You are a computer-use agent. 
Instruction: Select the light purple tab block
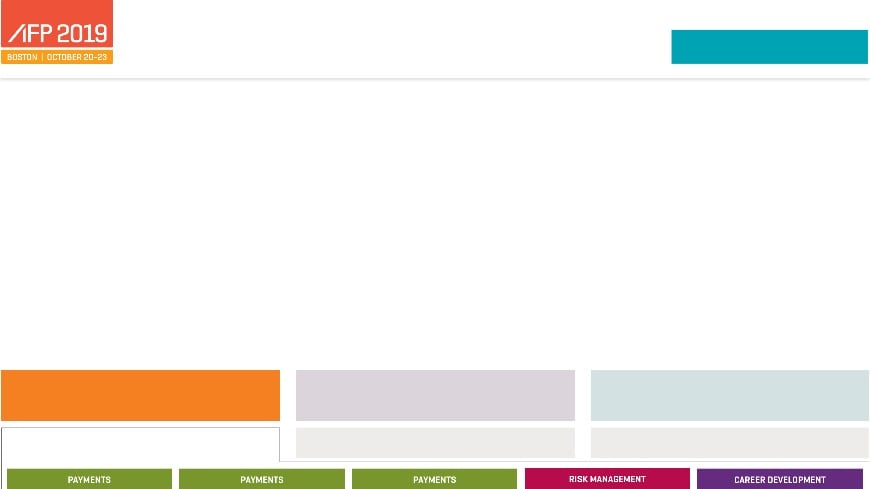point(435,395)
